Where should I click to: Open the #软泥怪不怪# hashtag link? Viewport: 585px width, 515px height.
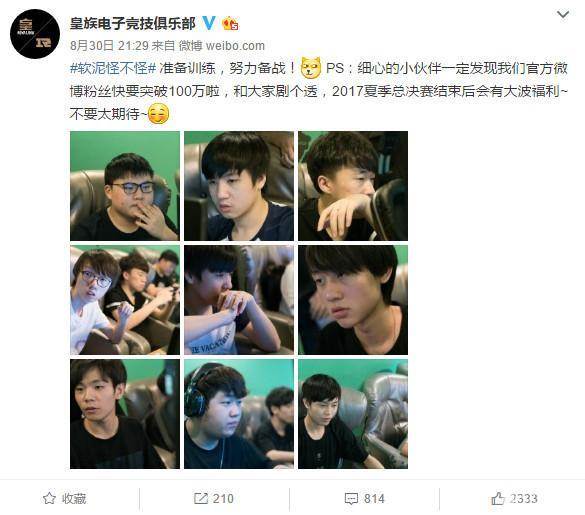point(113,68)
